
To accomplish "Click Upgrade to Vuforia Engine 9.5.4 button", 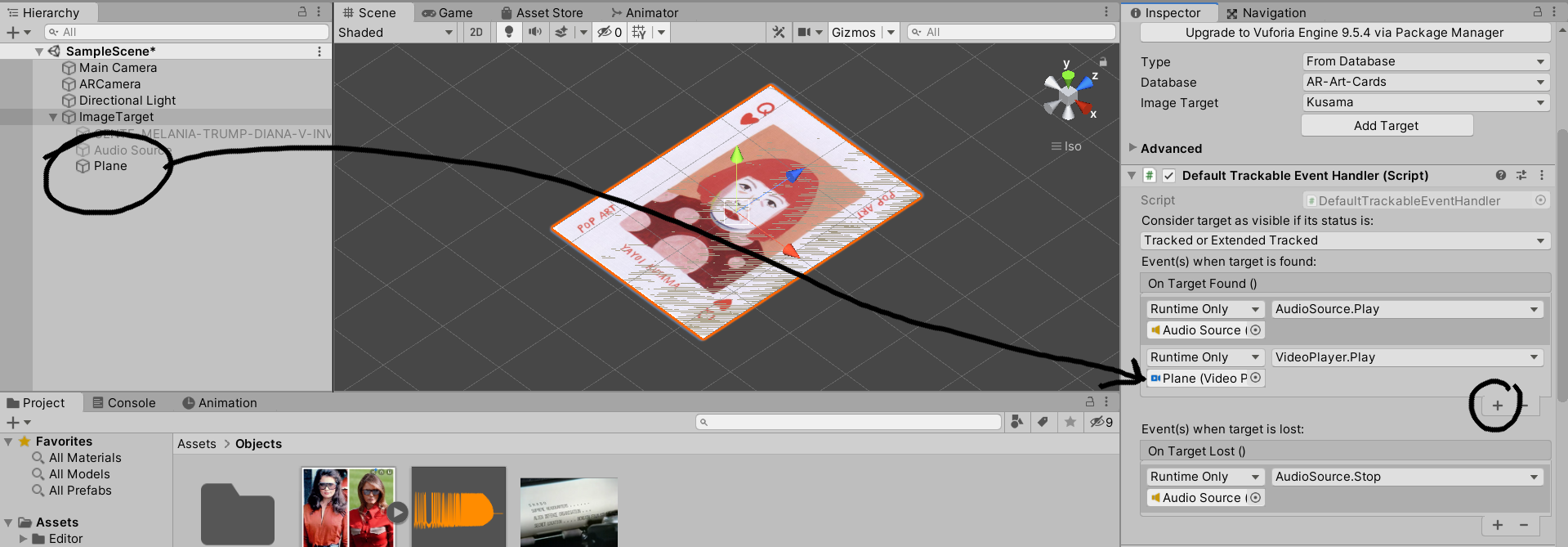I will 1344,33.
